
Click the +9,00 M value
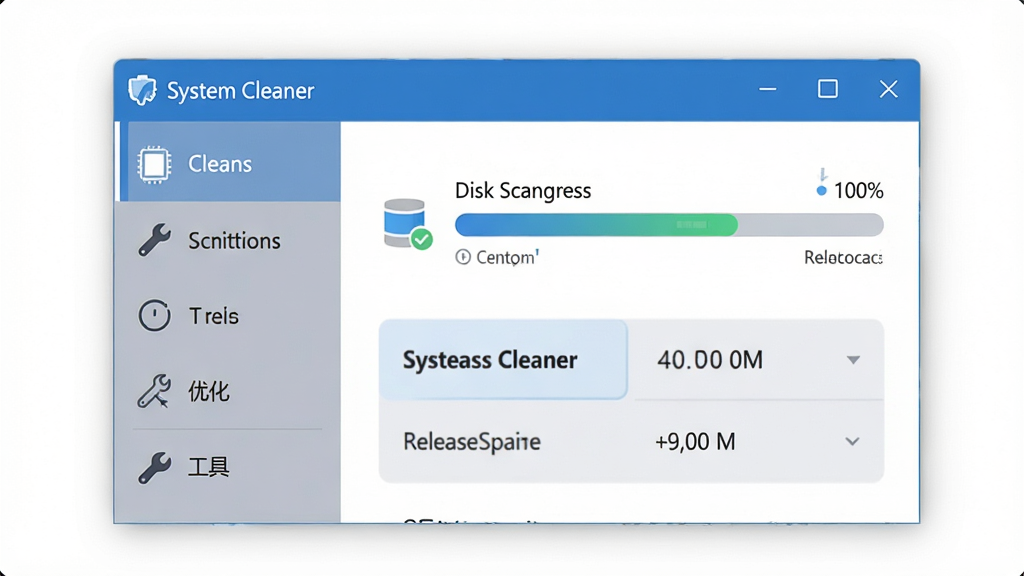pyautogui.click(x=696, y=442)
